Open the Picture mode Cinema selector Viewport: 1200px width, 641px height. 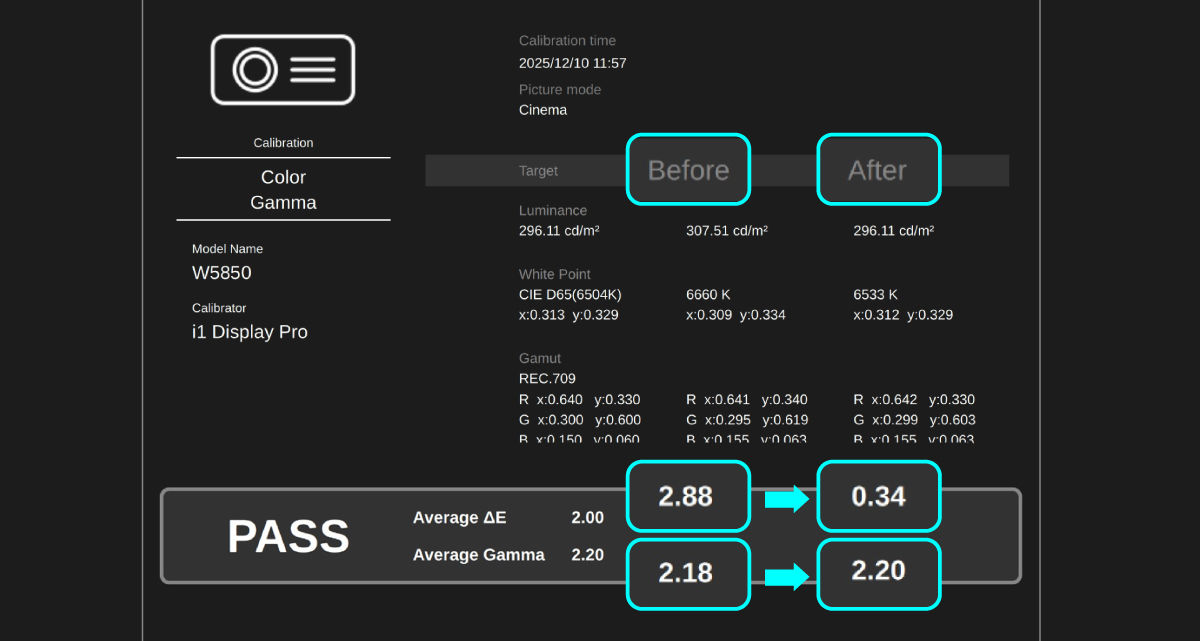click(543, 110)
